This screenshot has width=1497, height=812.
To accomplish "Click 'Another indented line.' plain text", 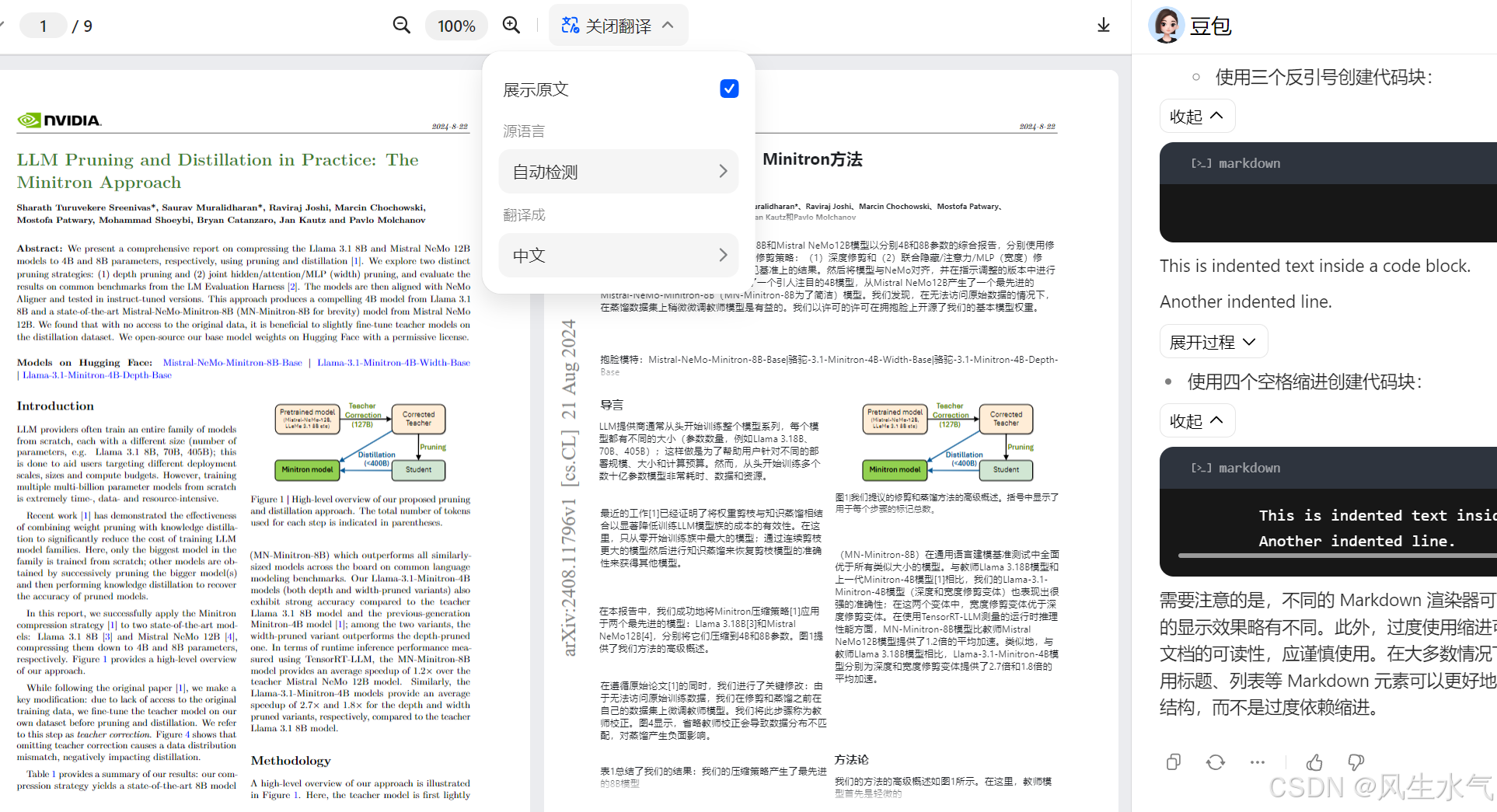I will point(1246,301).
